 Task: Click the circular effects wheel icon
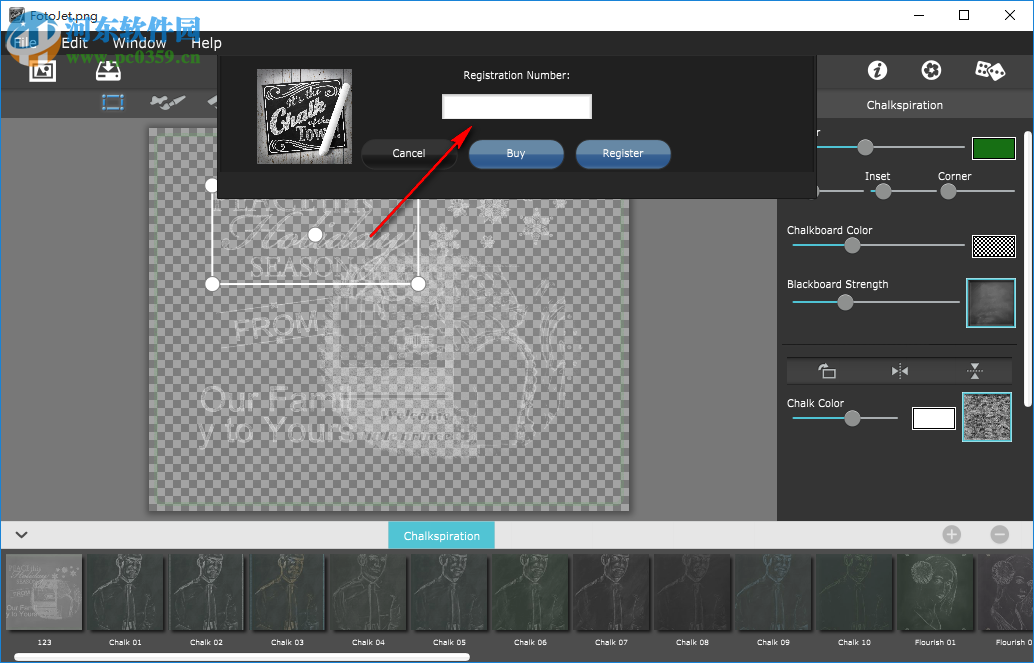click(931, 70)
